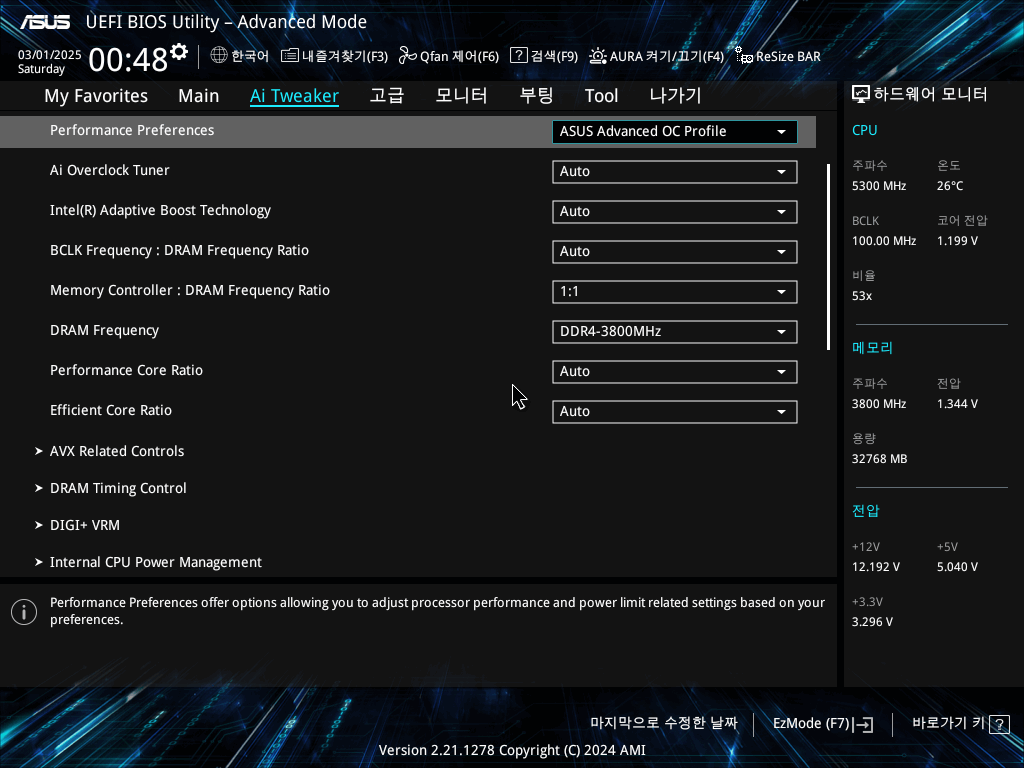Click the AURA light bulb icon
This screenshot has width=1024, height=768.
598,56
